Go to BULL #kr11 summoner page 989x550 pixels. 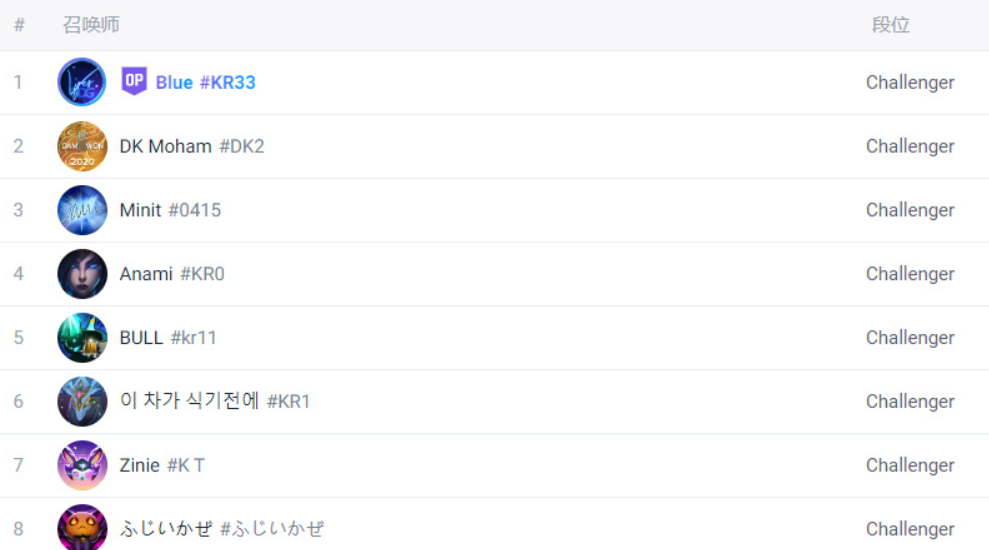168,337
